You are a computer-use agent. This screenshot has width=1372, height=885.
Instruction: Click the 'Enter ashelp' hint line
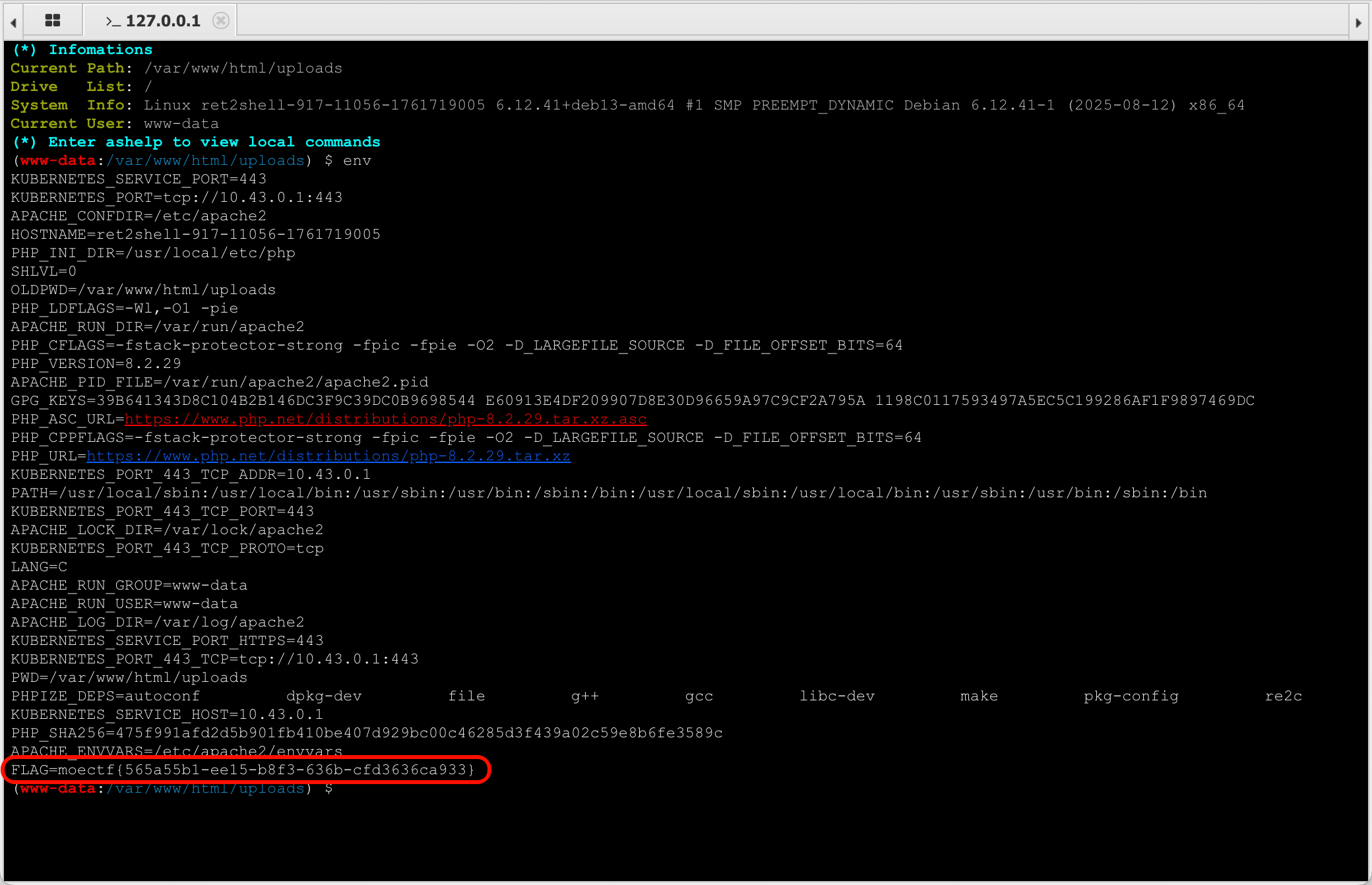(196, 142)
